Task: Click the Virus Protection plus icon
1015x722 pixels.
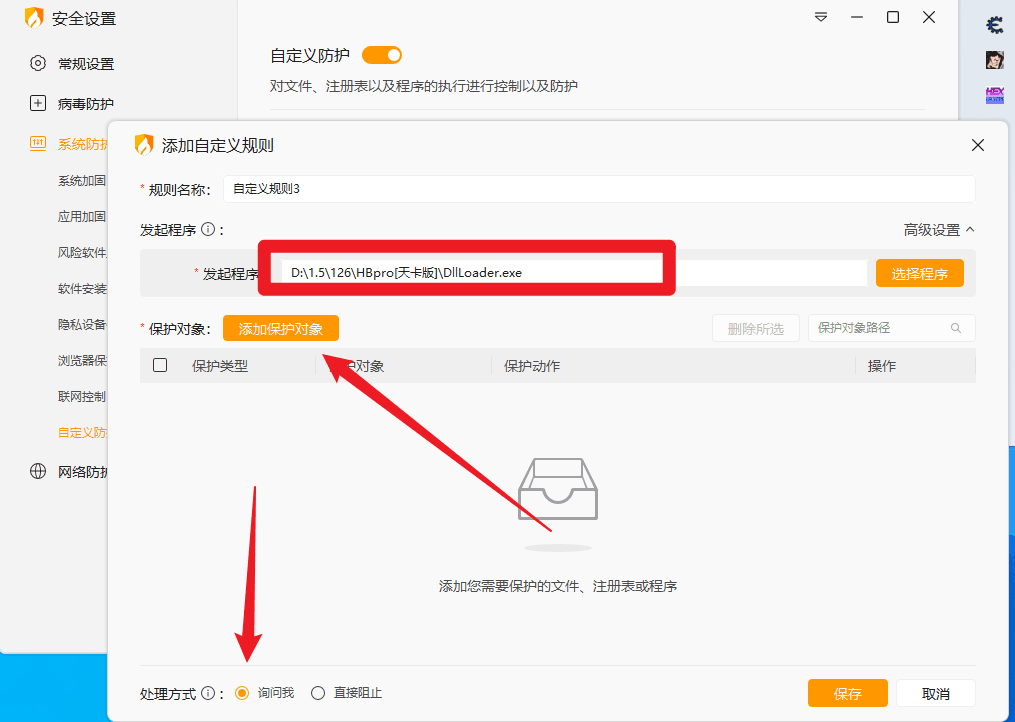Action: pyautogui.click(x=38, y=103)
